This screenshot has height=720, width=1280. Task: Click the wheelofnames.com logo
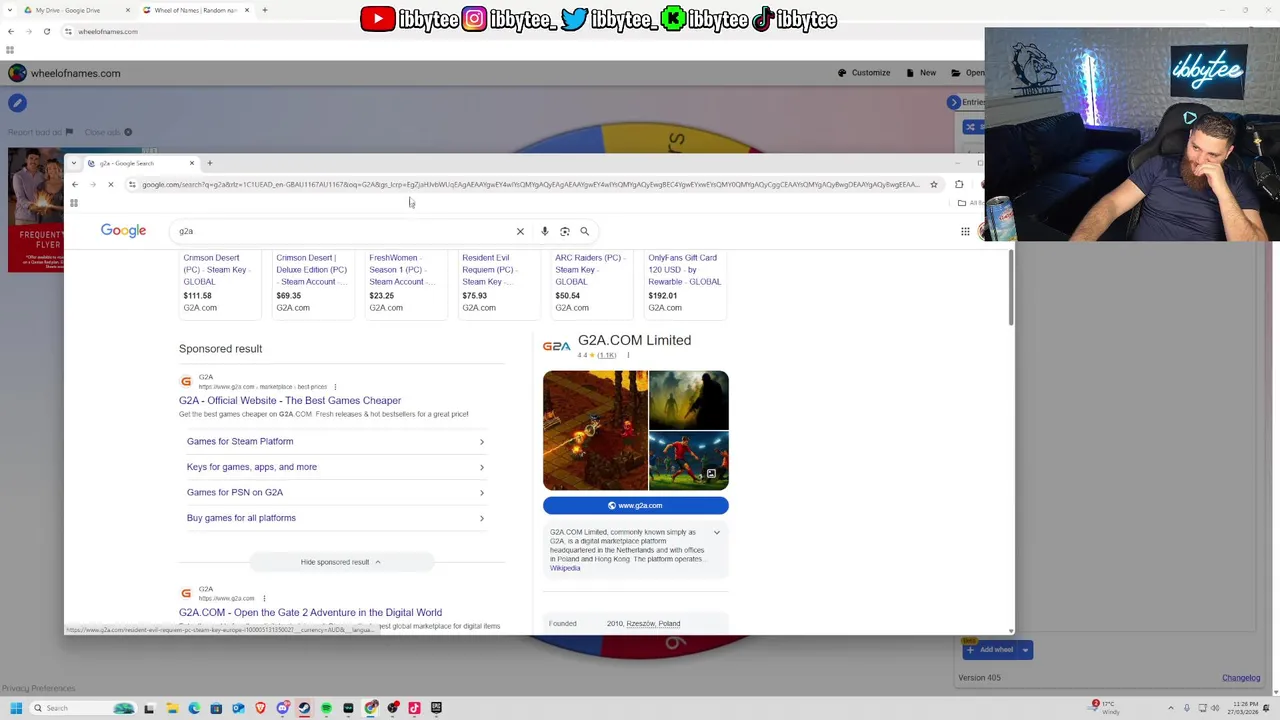(x=64, y=73)
